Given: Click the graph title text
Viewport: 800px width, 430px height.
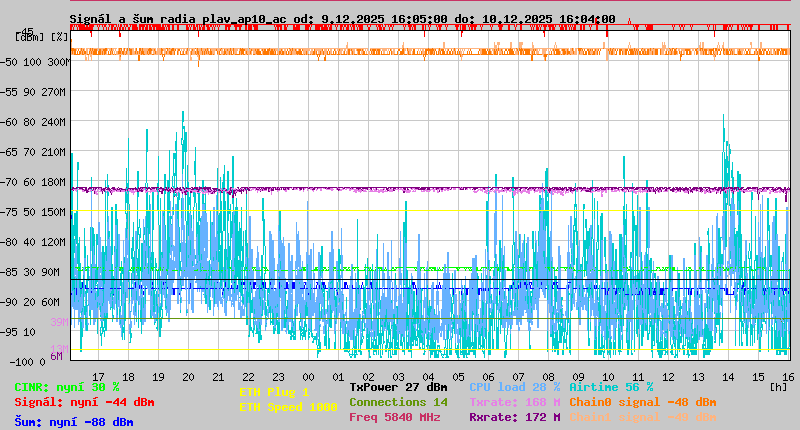Looking at the screenshot, I should [x=342, y=19].
